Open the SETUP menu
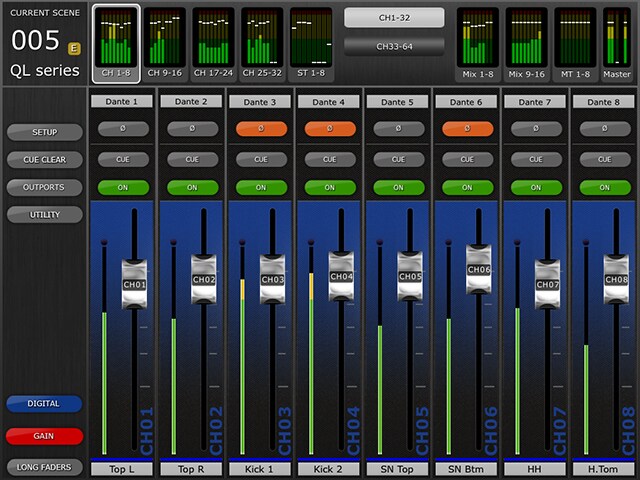 (x=44, y=132)
